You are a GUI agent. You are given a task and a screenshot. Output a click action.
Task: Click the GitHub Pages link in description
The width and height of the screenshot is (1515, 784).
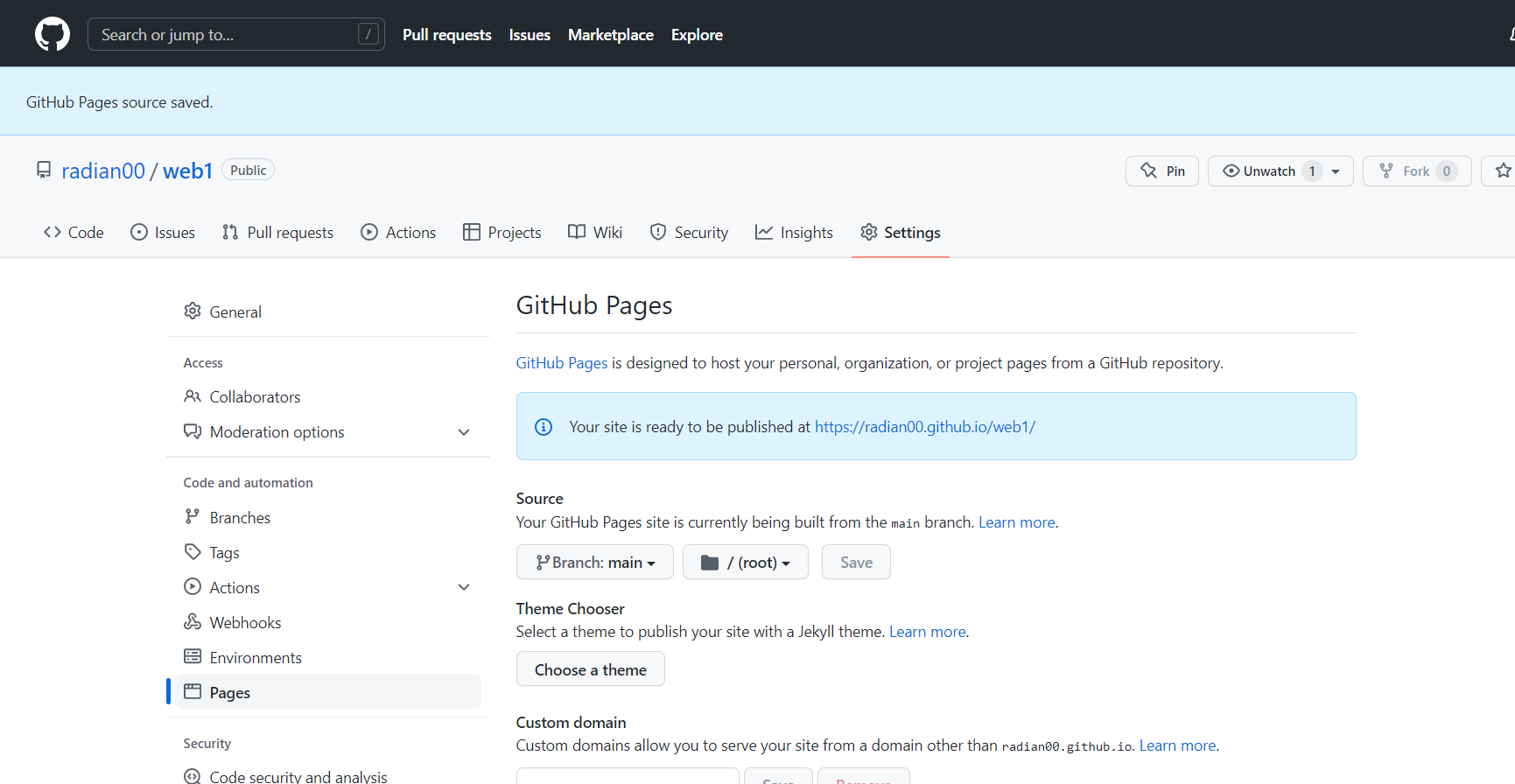562,362
